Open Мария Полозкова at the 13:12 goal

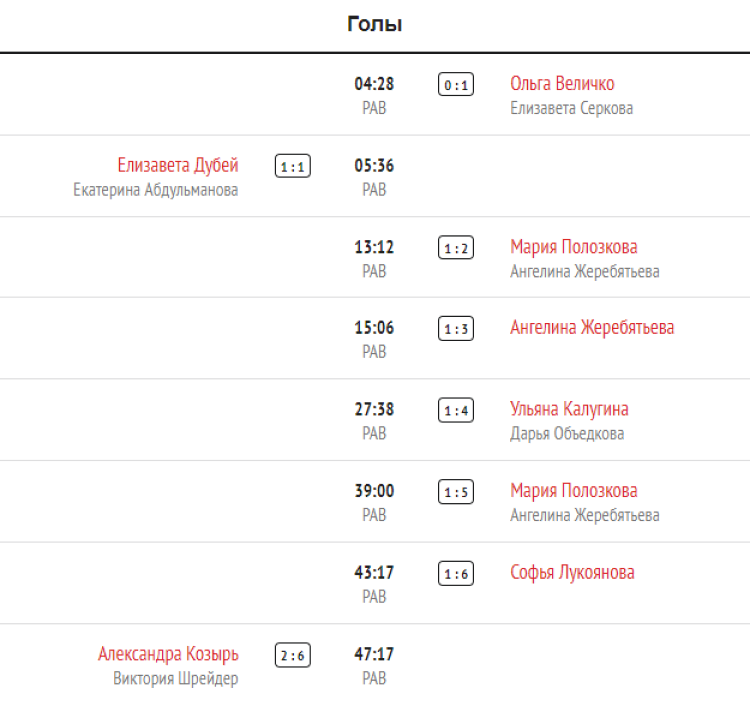573,247
